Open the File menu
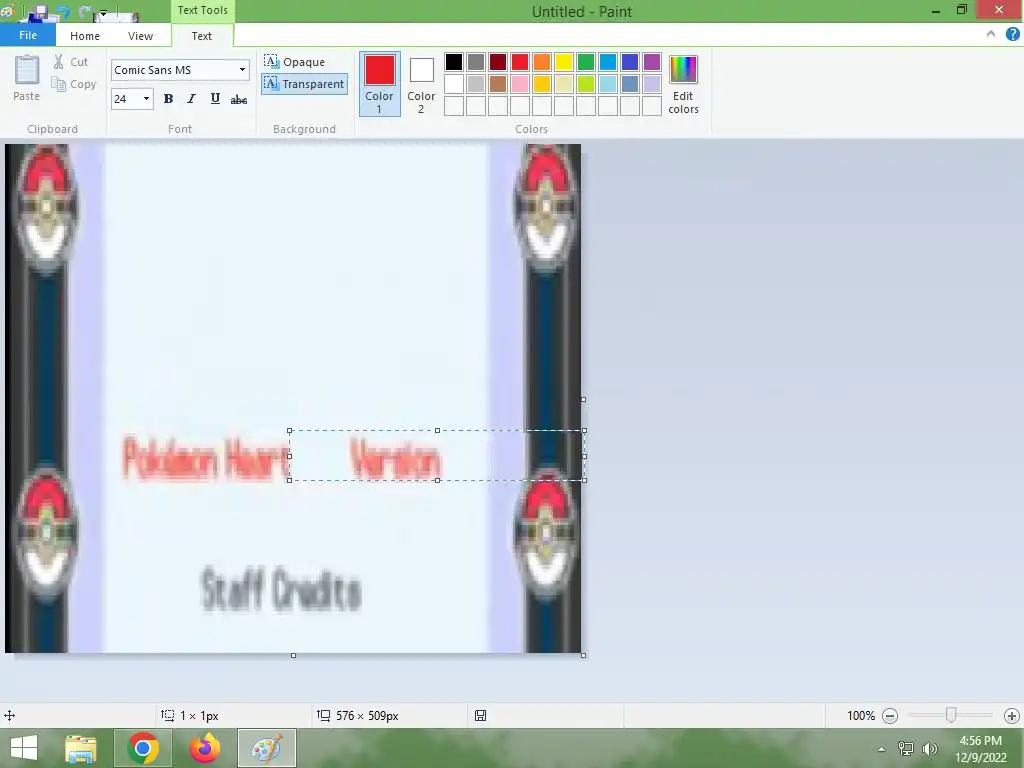Screen dimensions: 1024x768 [x=28, y=35]
